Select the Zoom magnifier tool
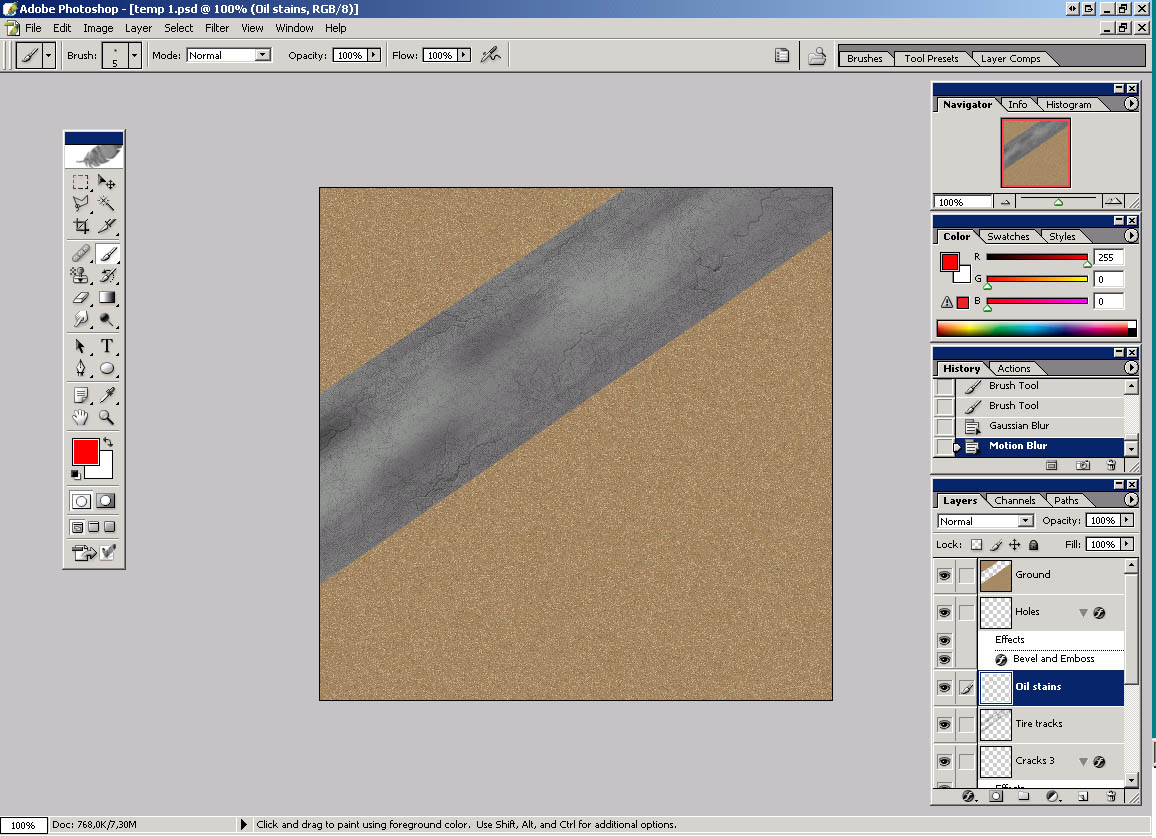 107,418
